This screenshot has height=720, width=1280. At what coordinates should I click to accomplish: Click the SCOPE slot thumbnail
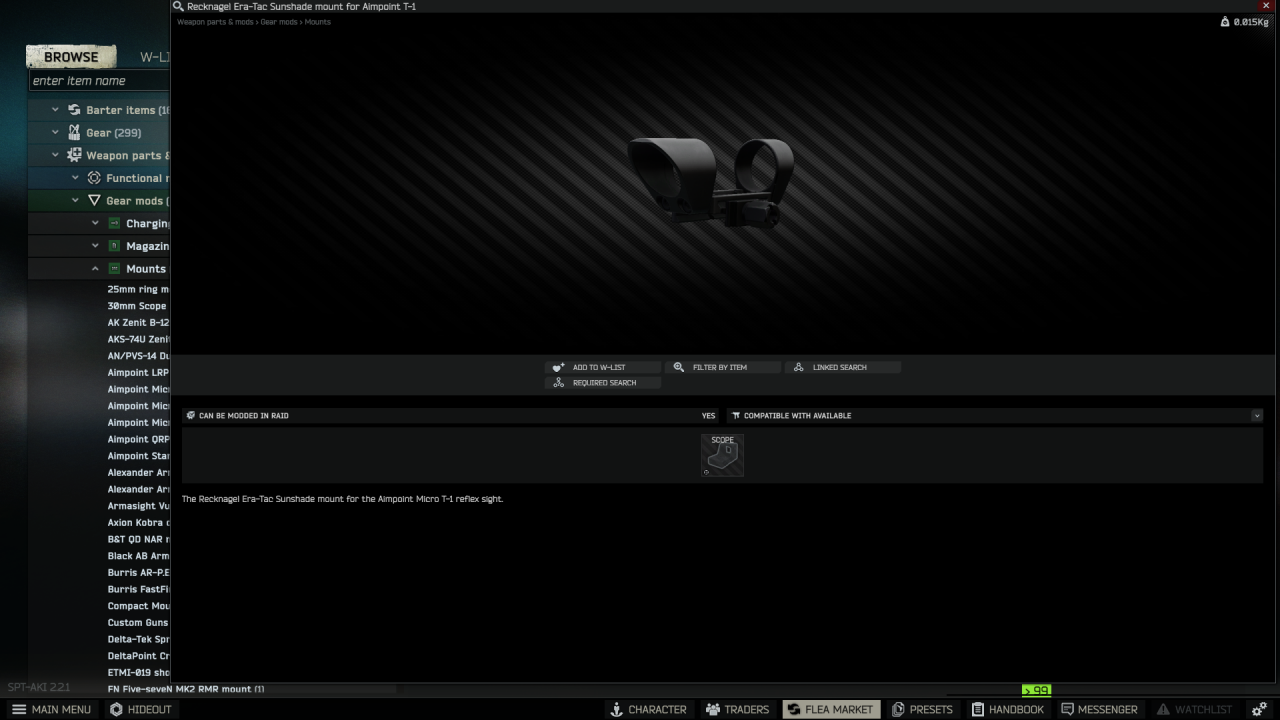pos(722,455)
